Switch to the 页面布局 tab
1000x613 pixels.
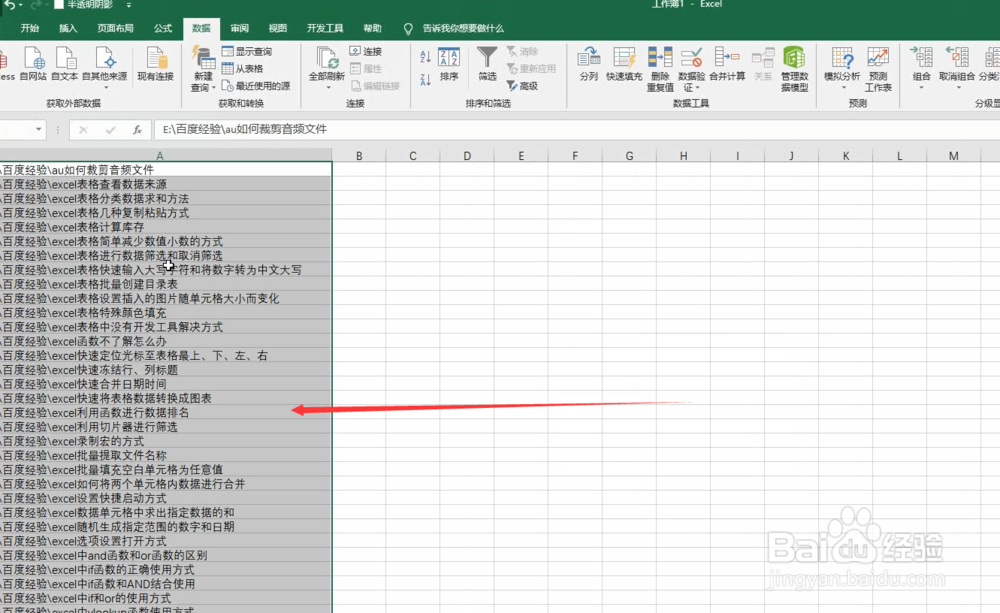115,28
